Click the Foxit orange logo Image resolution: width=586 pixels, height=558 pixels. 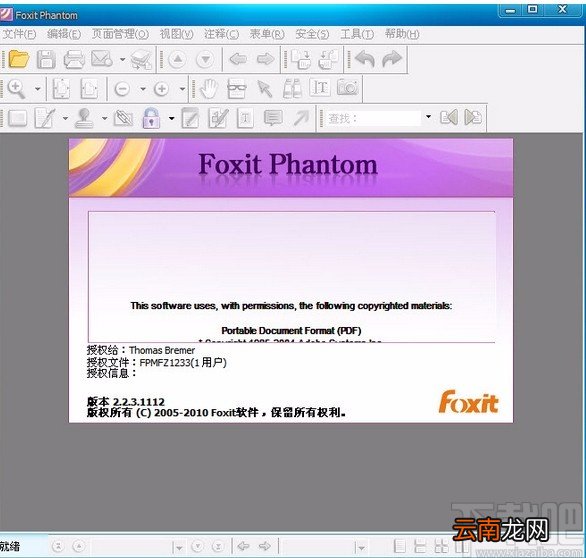coord(469,402)
